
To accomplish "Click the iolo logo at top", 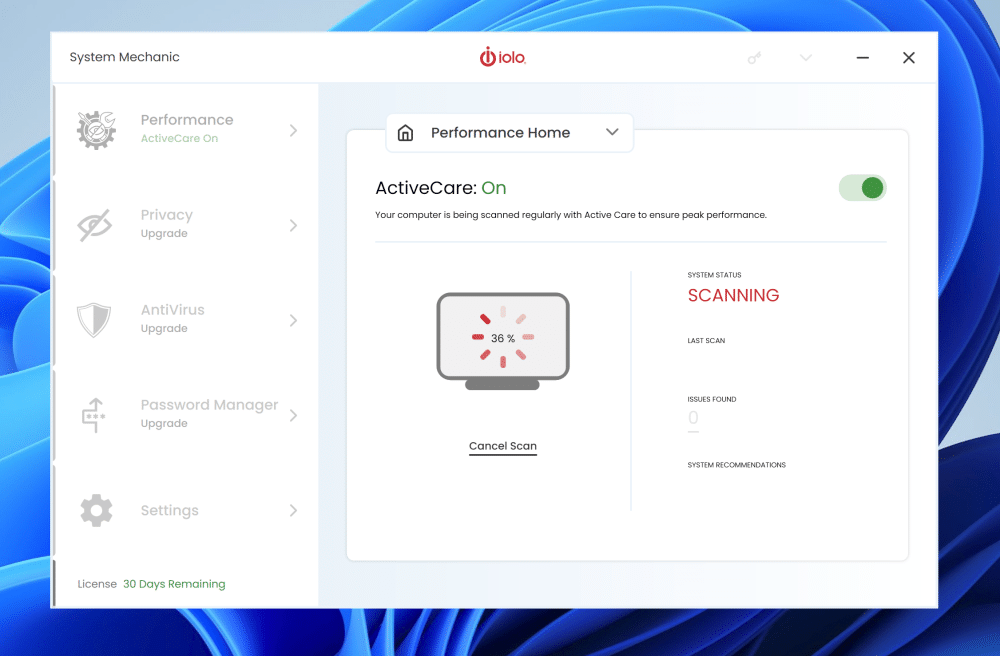I will [502, 57].
